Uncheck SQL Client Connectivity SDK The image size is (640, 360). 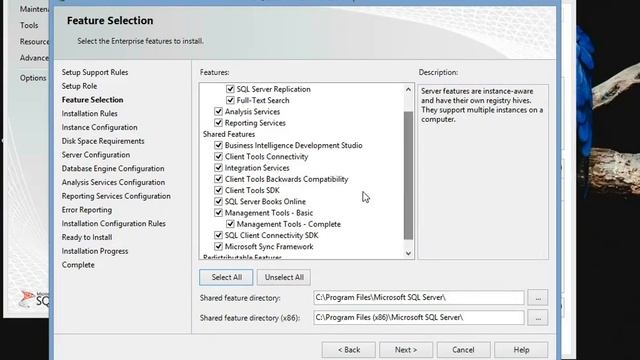point(218,235)
